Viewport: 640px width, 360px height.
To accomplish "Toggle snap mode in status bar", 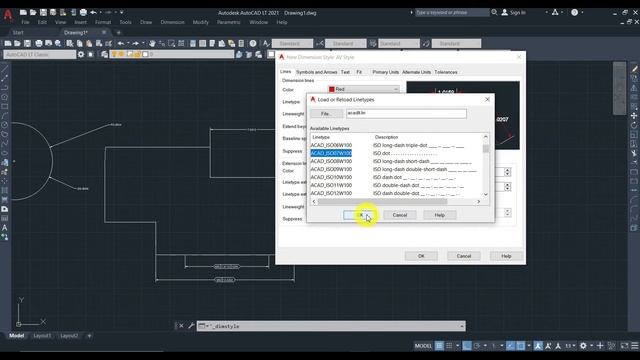I will click(449, 346).
